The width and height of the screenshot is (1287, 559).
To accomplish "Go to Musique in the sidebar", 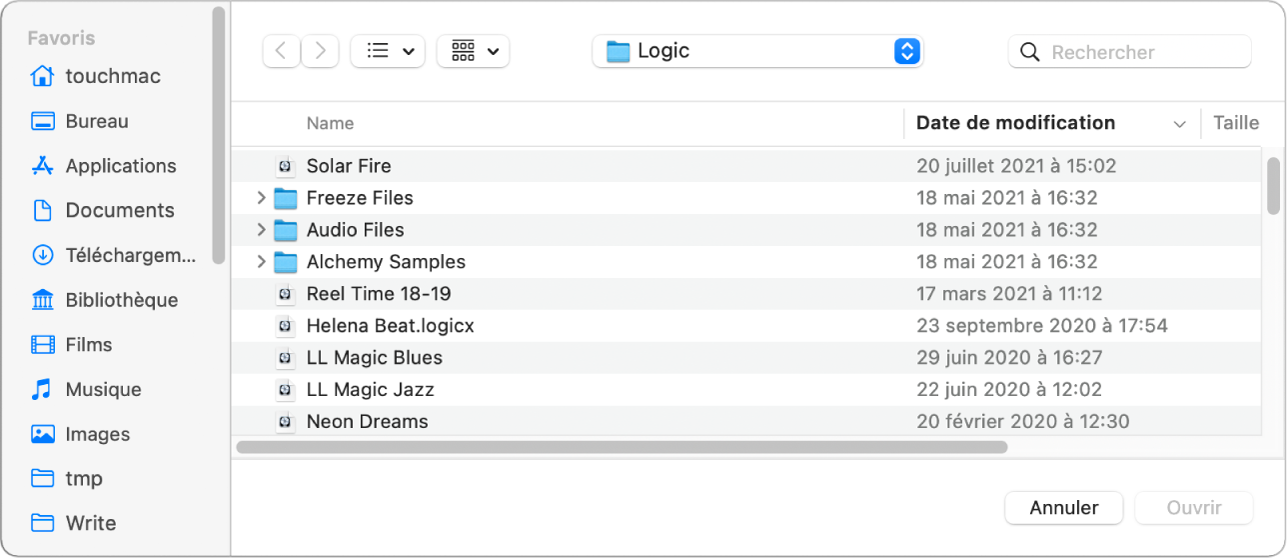I will 103,389.
